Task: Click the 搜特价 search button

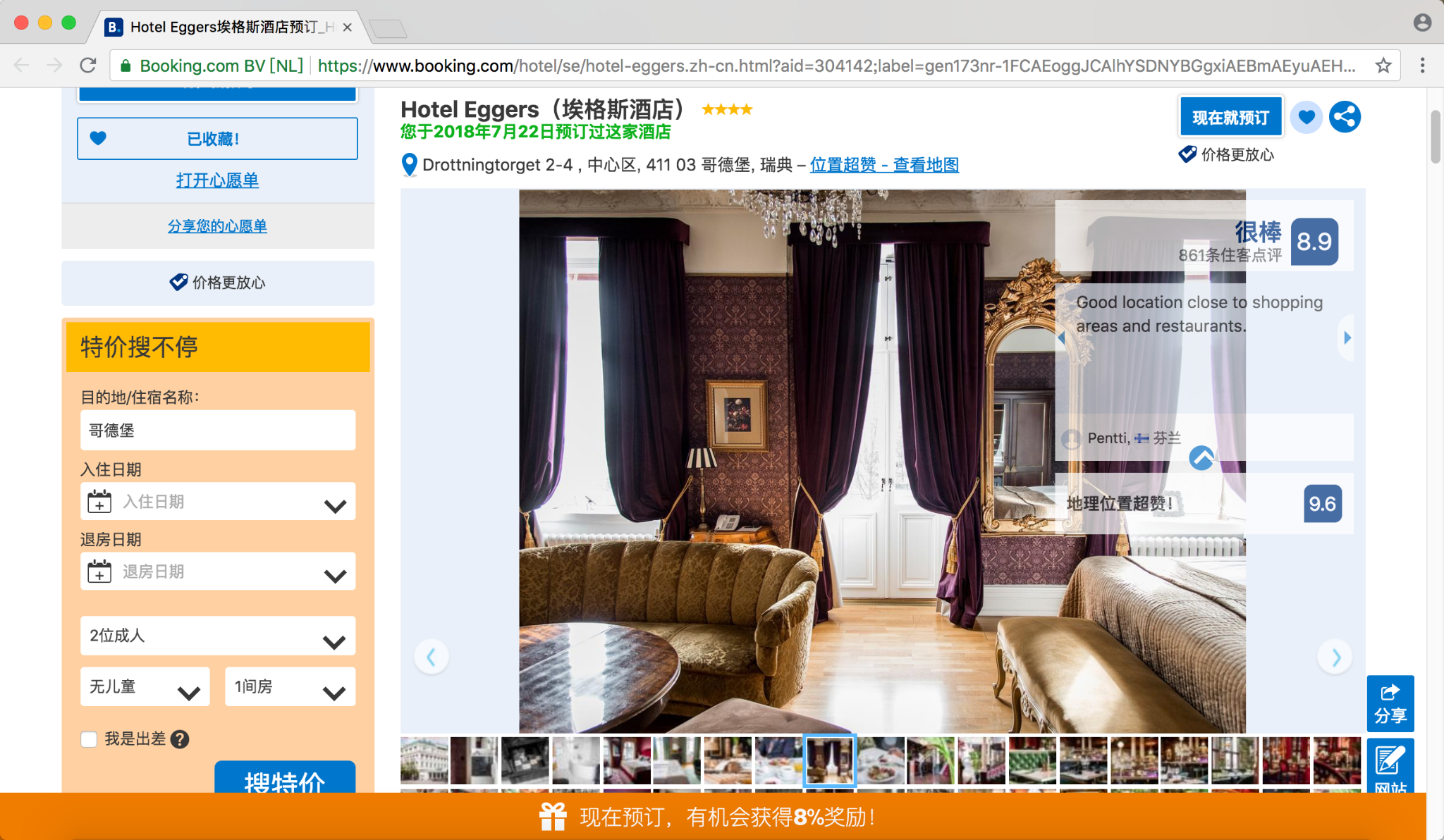Action: click(x=285, y=778)
